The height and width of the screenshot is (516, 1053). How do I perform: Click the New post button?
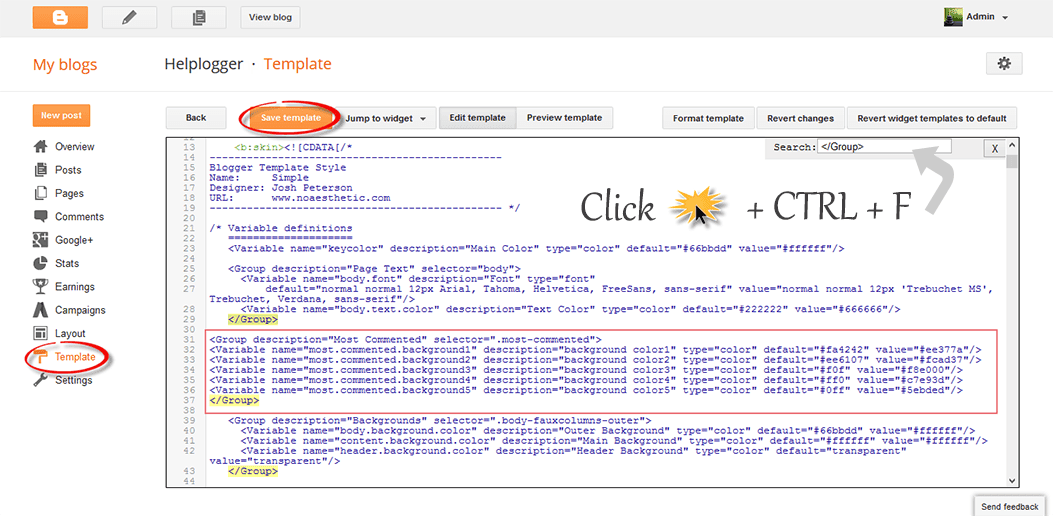coord(61,116)
